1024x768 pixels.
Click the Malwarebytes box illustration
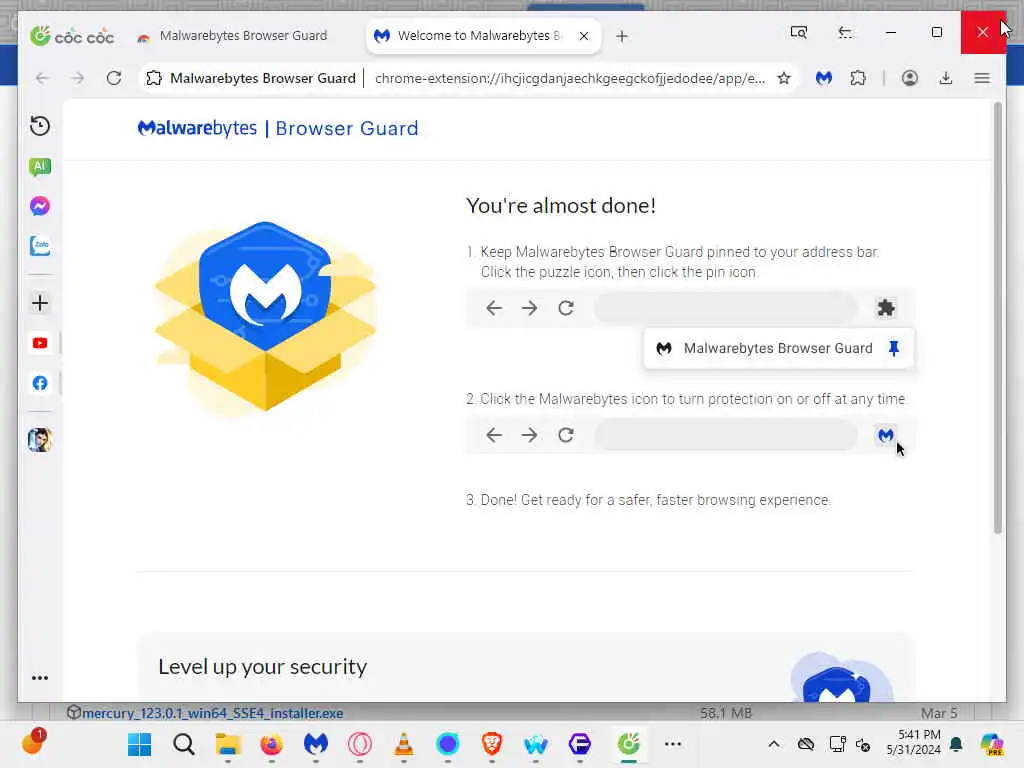pos(265,317)
